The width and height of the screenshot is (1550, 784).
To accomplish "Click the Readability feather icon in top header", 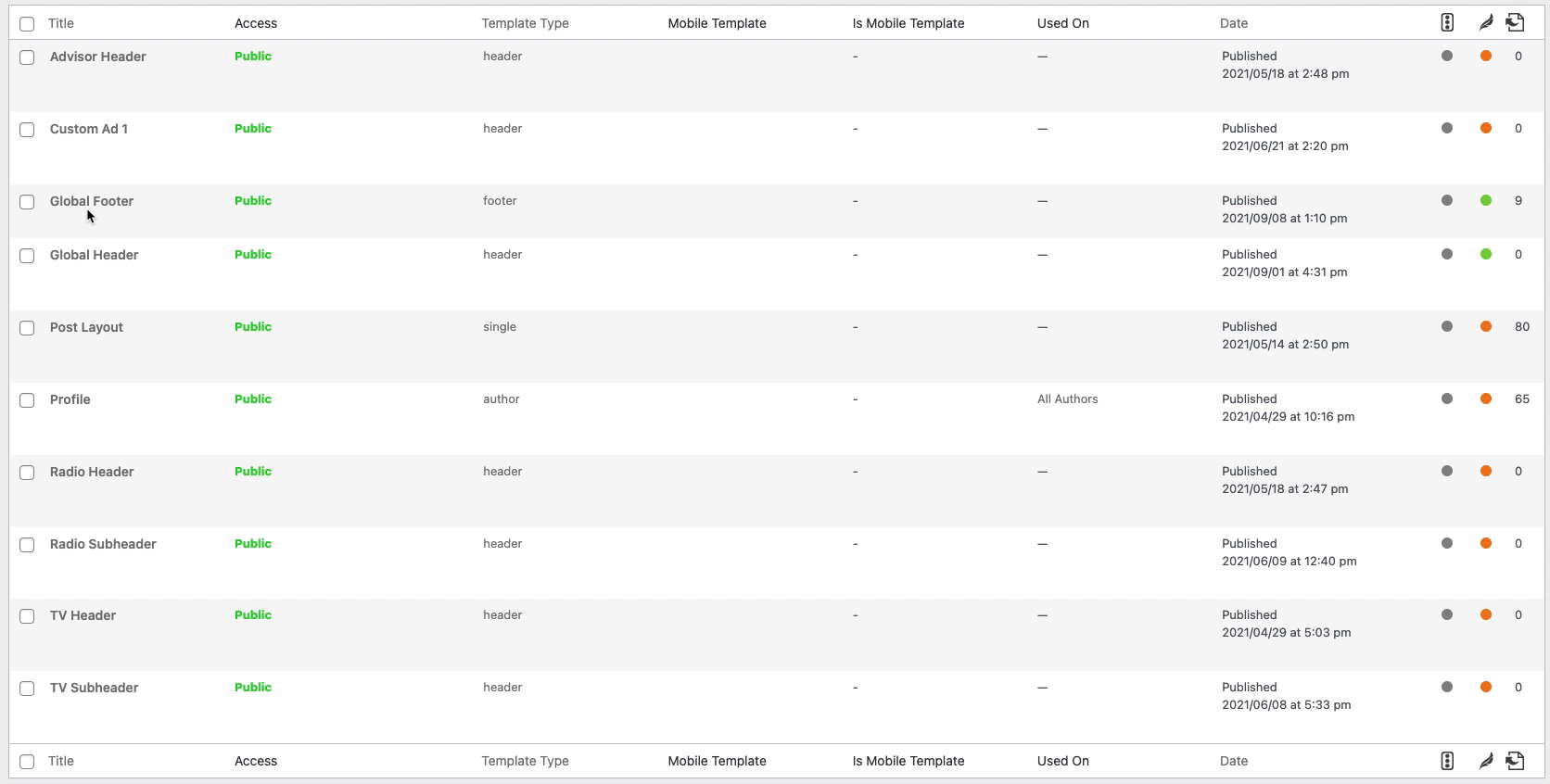I will tap(1486, 22).
